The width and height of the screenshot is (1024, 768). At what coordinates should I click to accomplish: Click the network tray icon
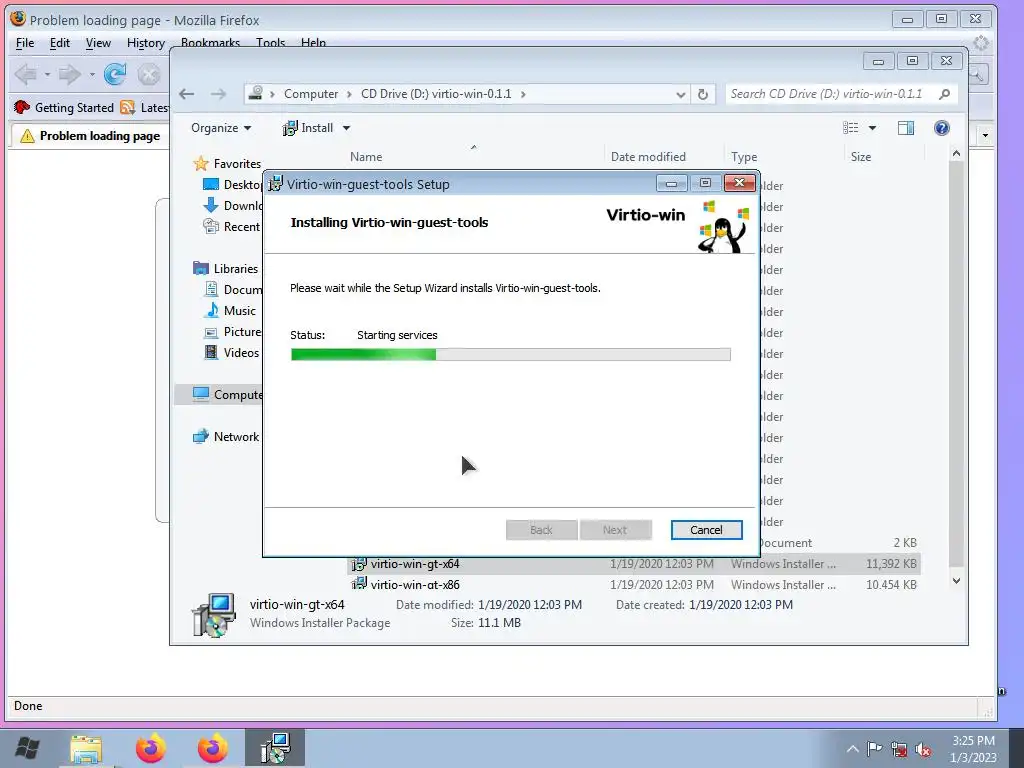click(x=899, y=749)
